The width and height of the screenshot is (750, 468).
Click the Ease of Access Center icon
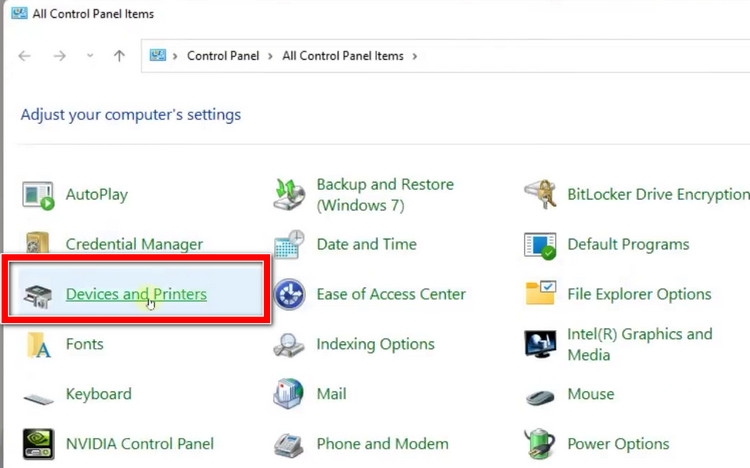coord(289,294)
